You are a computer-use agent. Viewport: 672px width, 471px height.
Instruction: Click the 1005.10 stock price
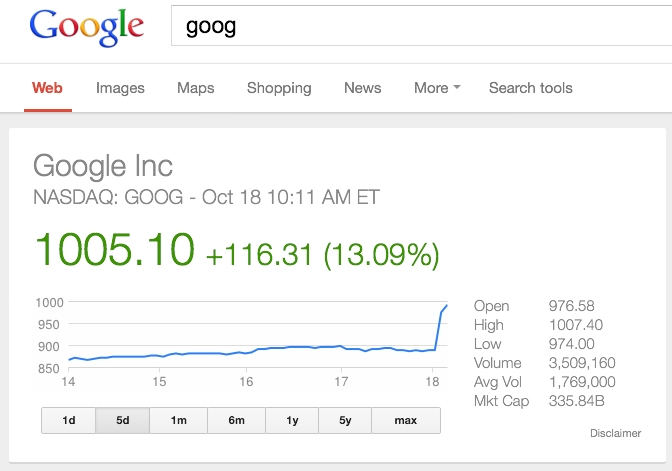[114, 249]
